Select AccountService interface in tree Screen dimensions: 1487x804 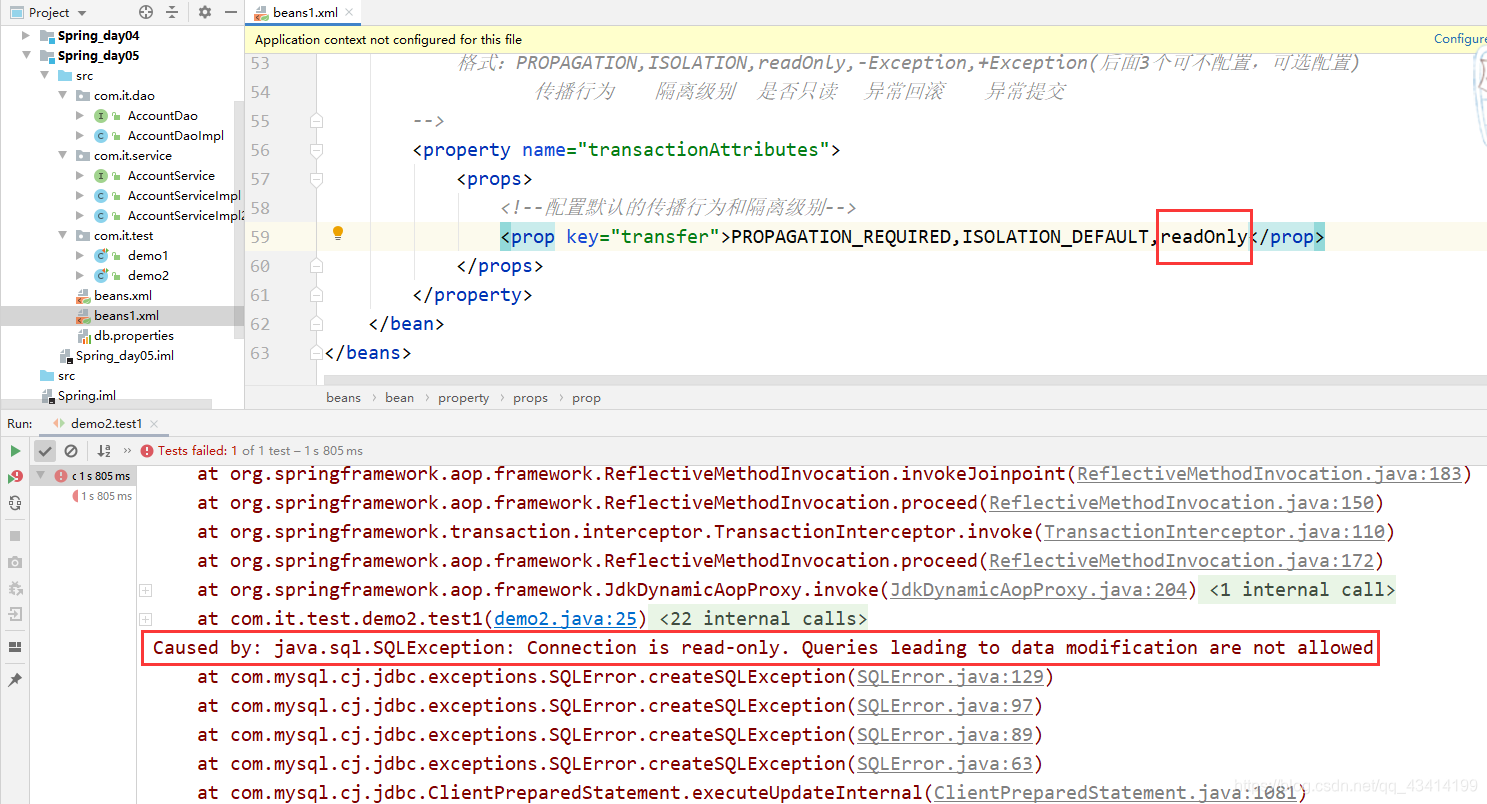pyautogui.click(x=171, y=175)
